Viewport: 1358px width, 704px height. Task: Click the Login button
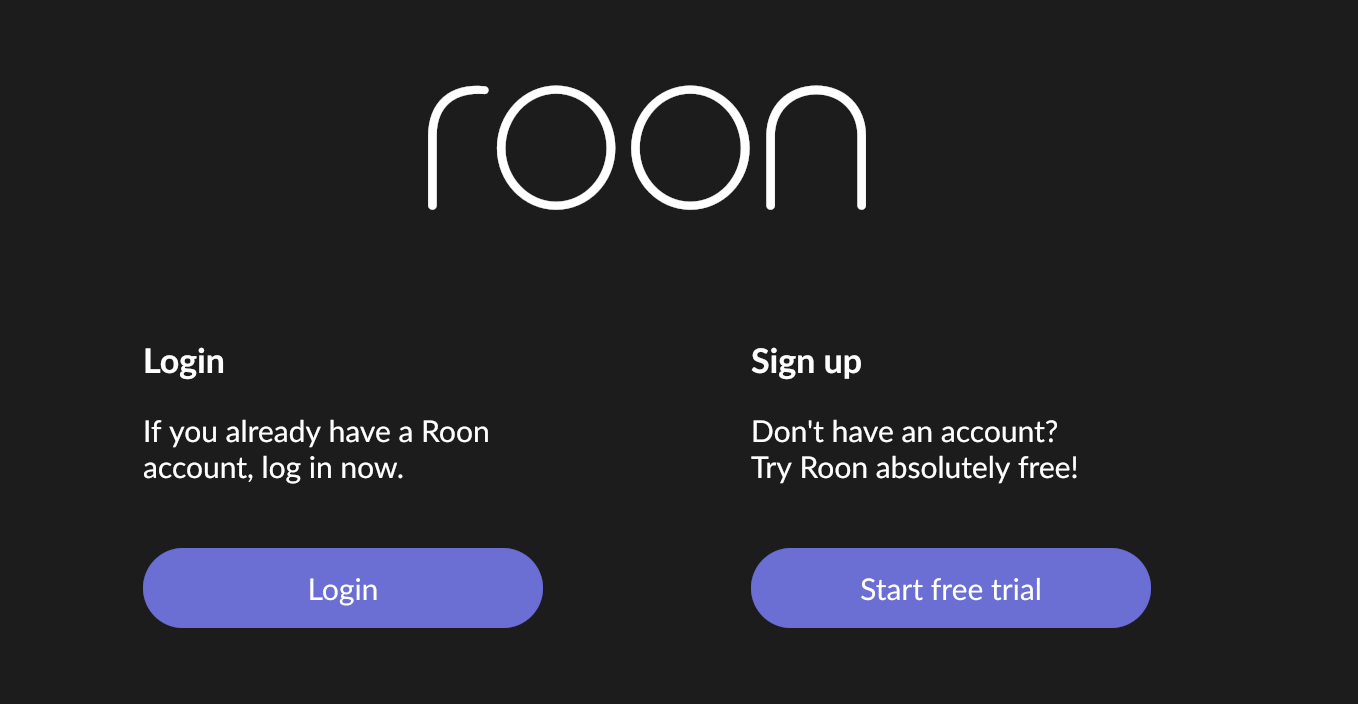pyautogui.click(x=342, y=589)
